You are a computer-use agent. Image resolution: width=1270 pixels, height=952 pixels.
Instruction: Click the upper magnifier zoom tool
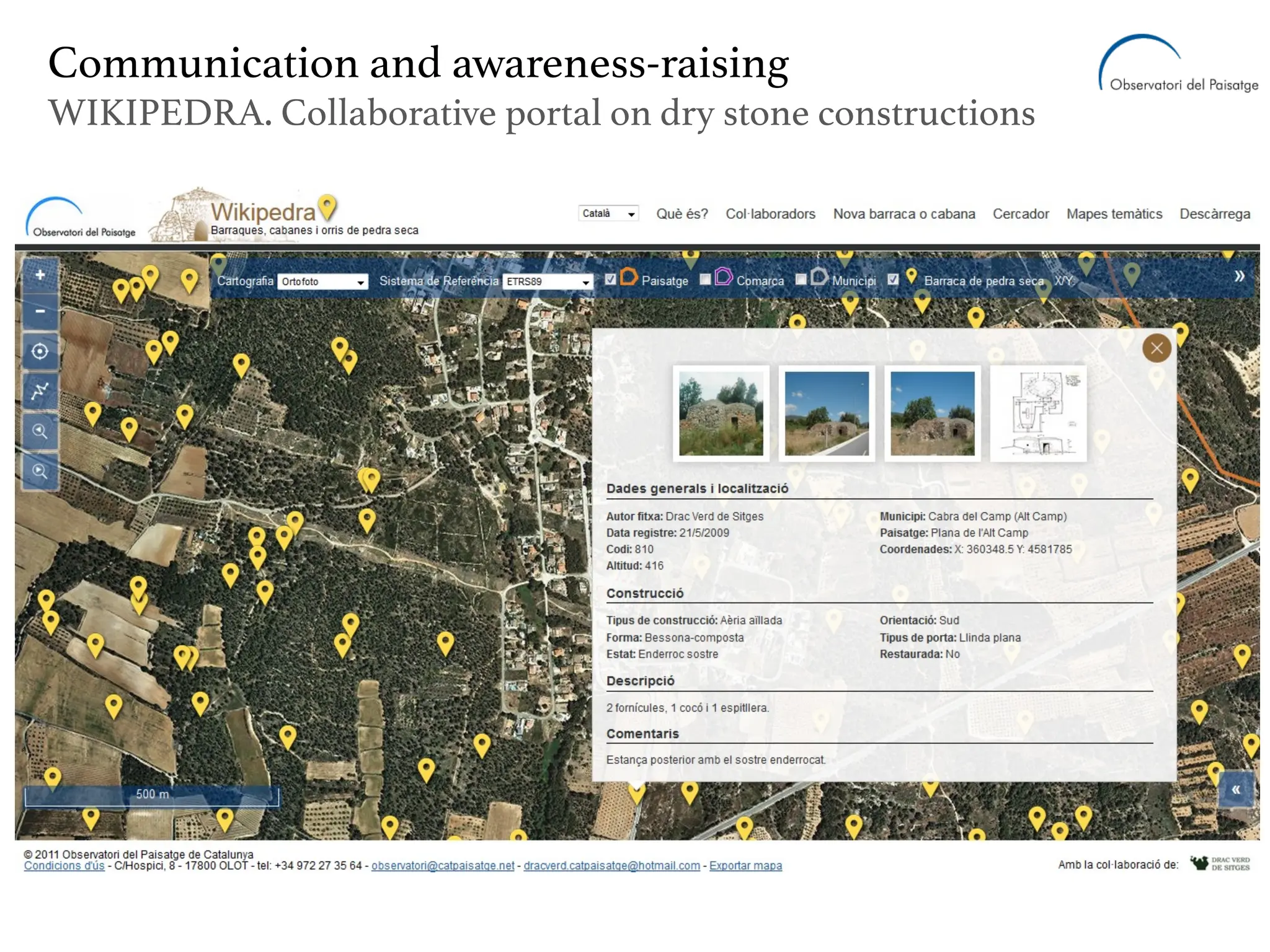pyautogui.click(x=40, y=431)
